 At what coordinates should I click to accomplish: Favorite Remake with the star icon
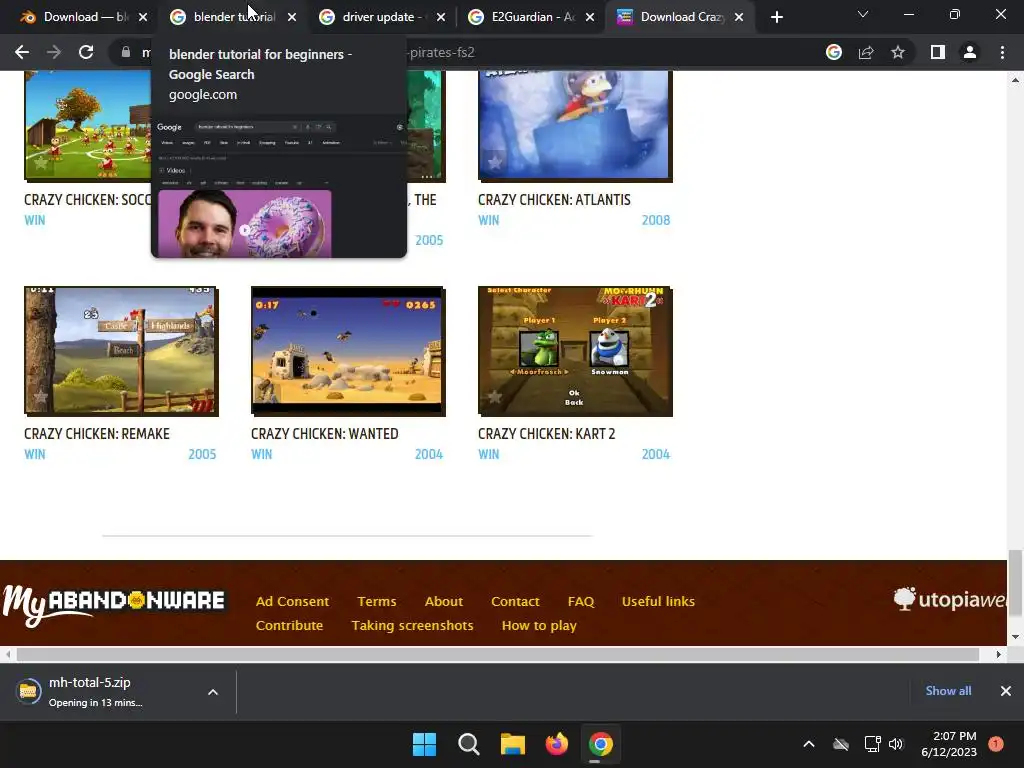click(x=40, y=397)
